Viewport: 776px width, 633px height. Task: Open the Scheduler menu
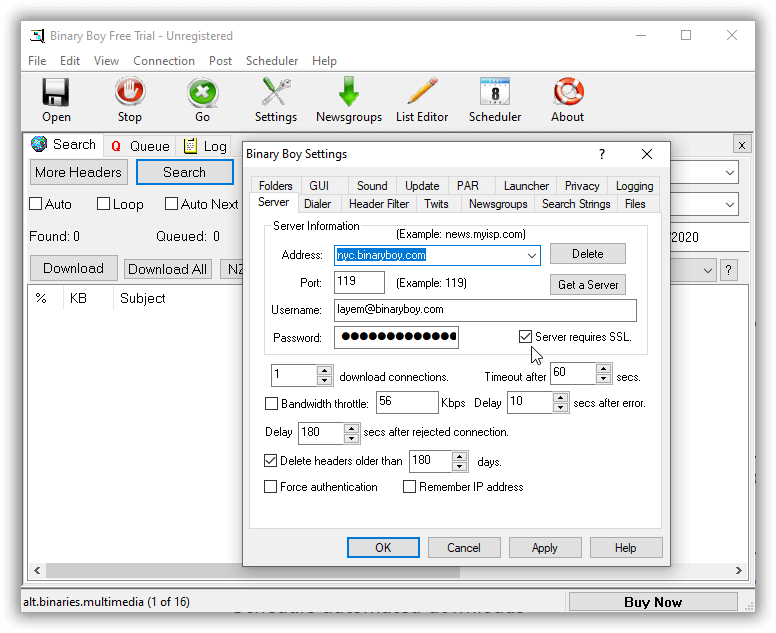pyautogui.click(x=272, y=61)
